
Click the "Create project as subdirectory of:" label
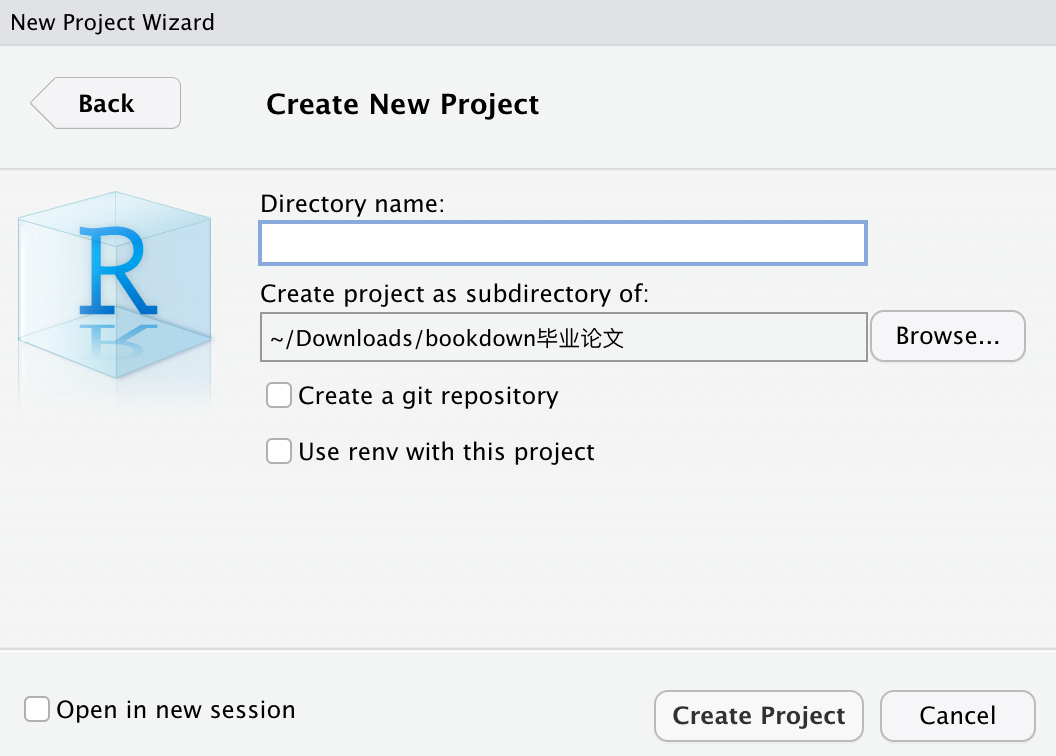[x=455, y=294]
